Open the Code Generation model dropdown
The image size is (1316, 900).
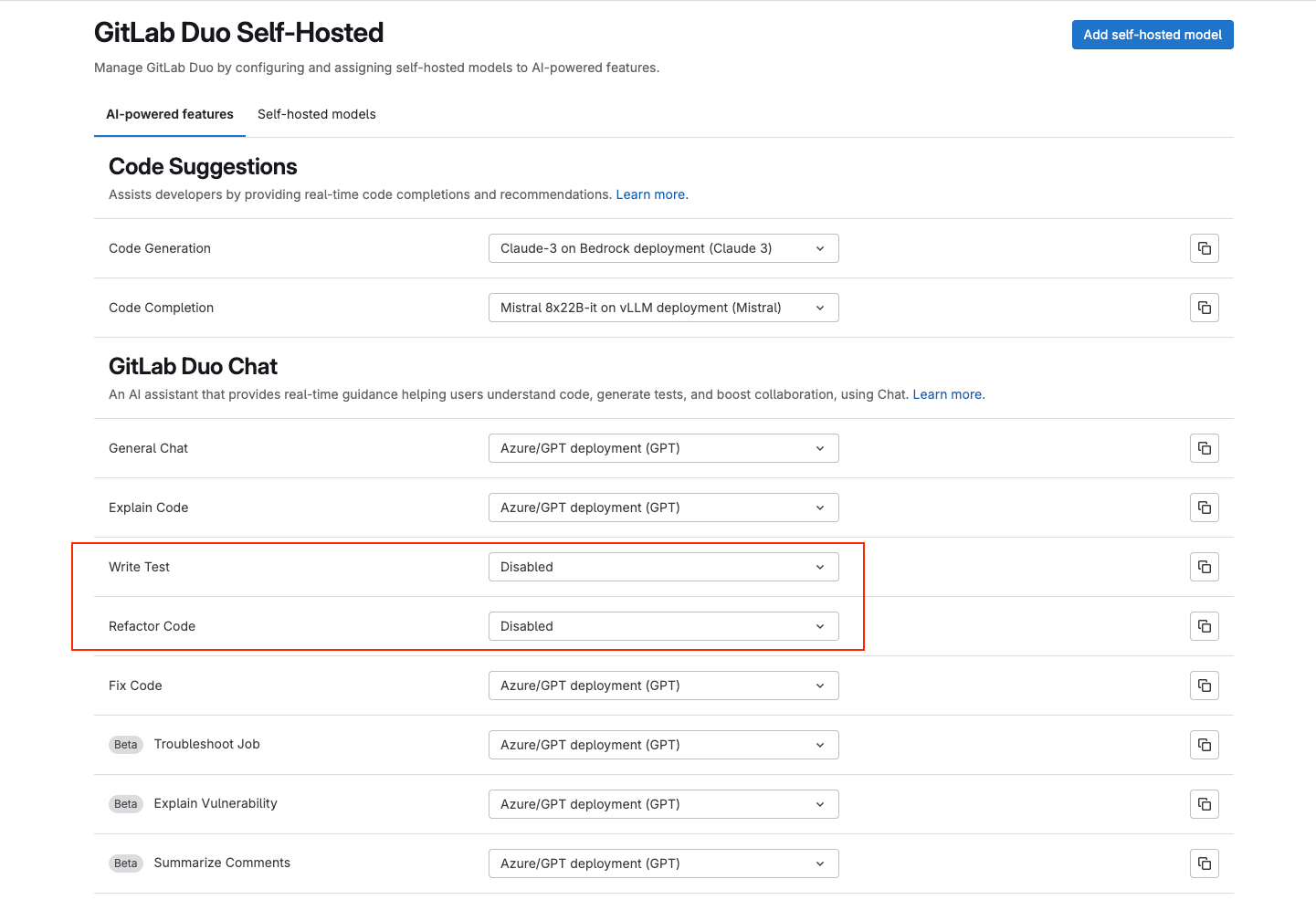point(663,247)
